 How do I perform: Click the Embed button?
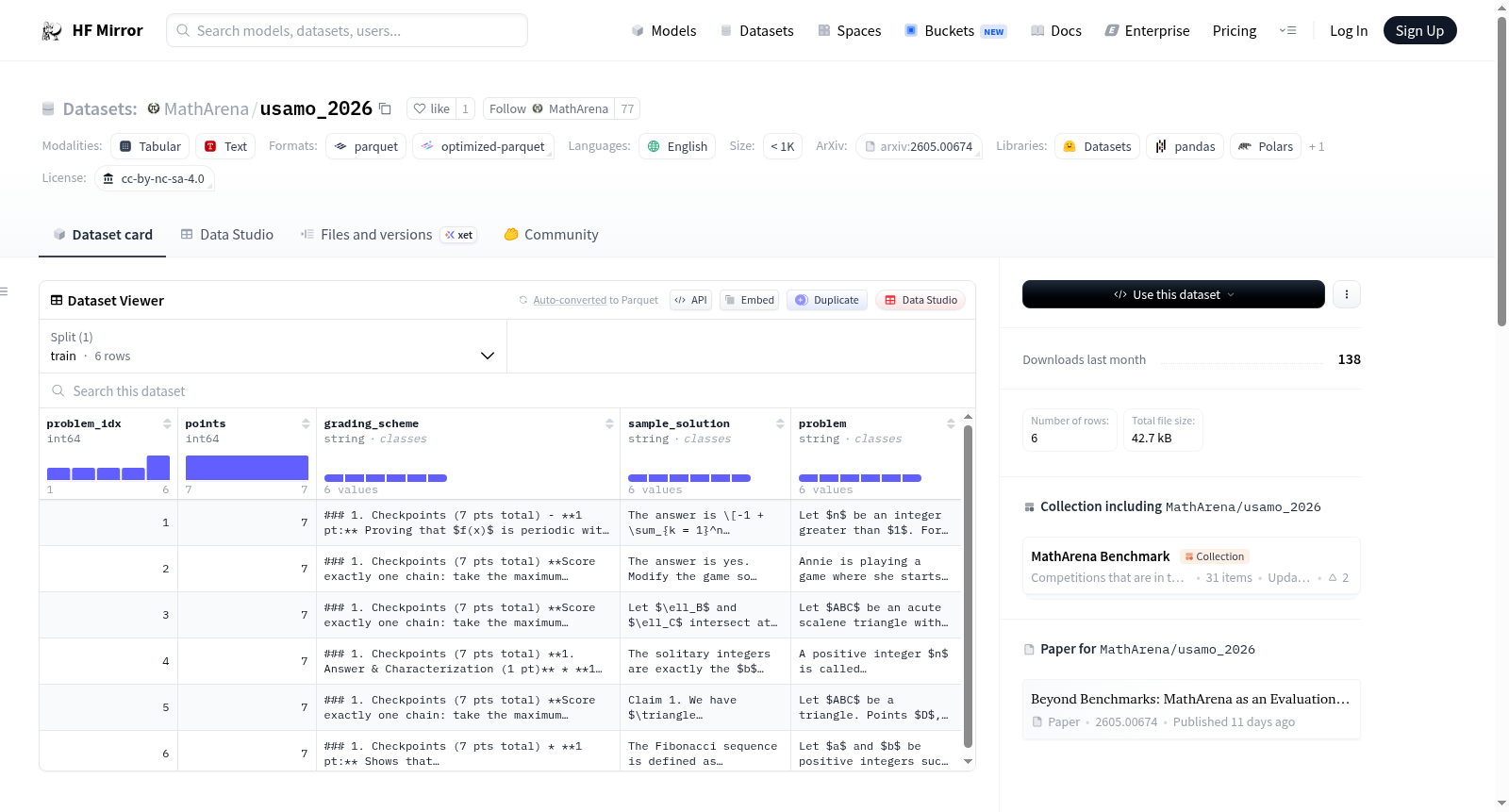pos(749,300)
